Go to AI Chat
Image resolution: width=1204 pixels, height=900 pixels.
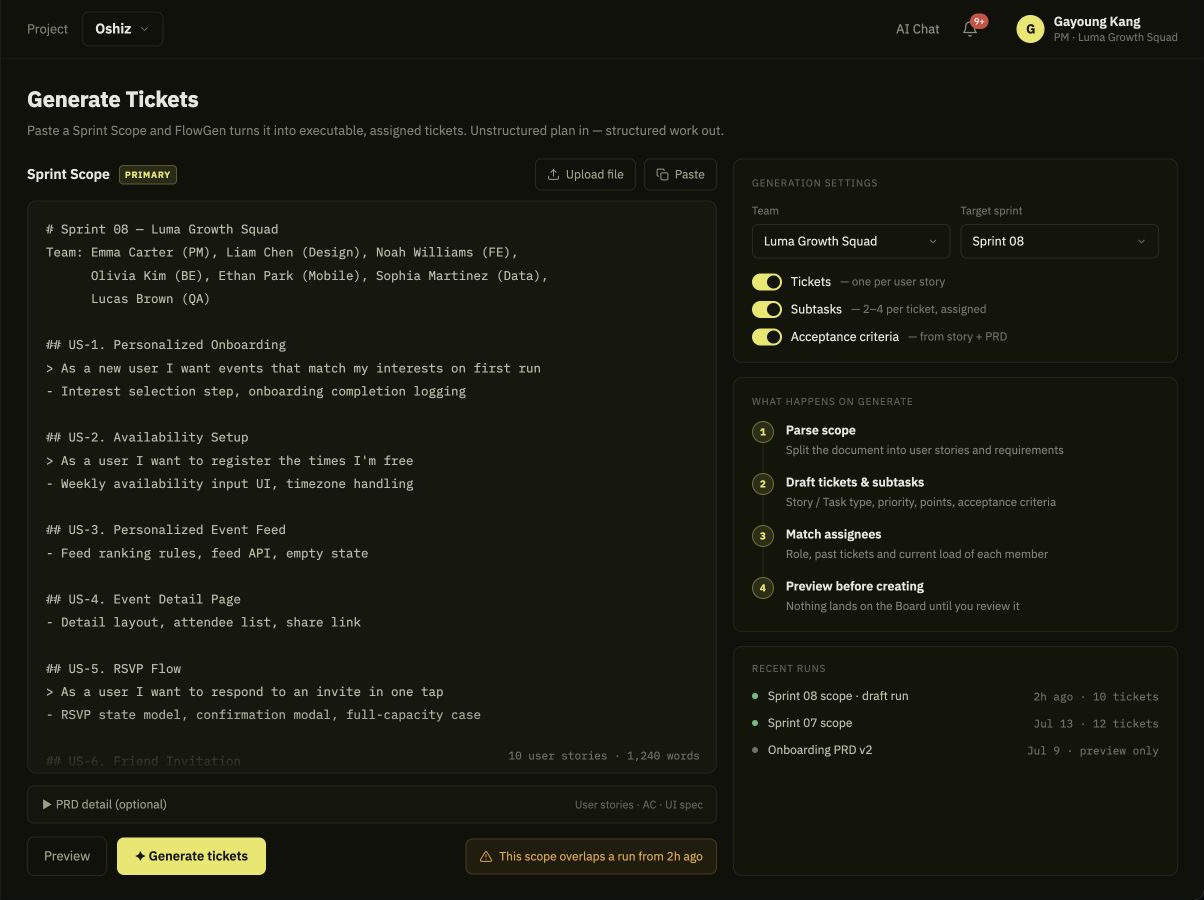point(917,29)
